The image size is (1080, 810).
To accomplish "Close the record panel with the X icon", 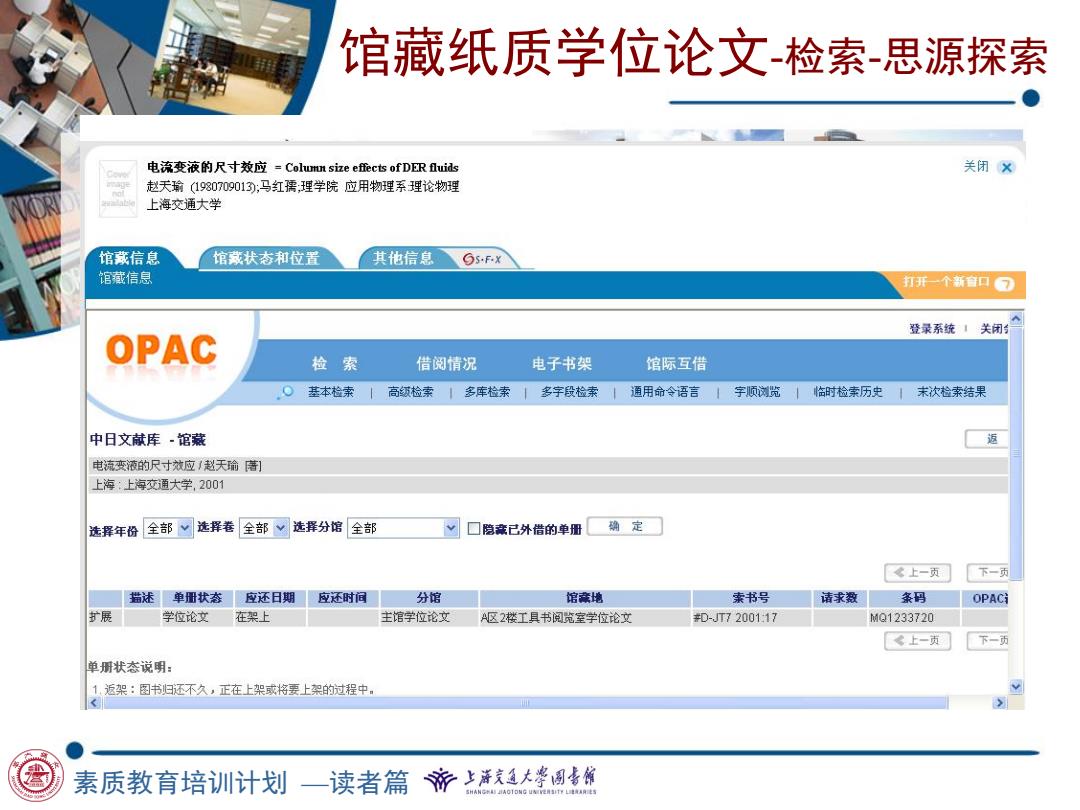I will pos(1006,167).
